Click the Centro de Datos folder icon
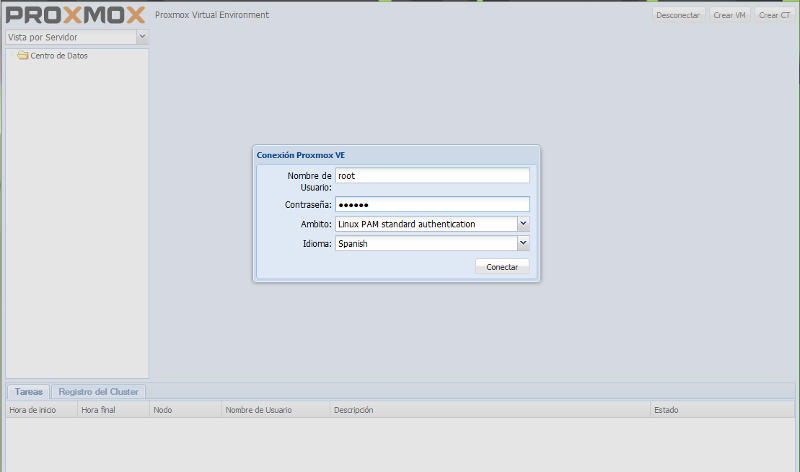Image resolution: width=800 pixels, height=472 pixels. point(22,55)
